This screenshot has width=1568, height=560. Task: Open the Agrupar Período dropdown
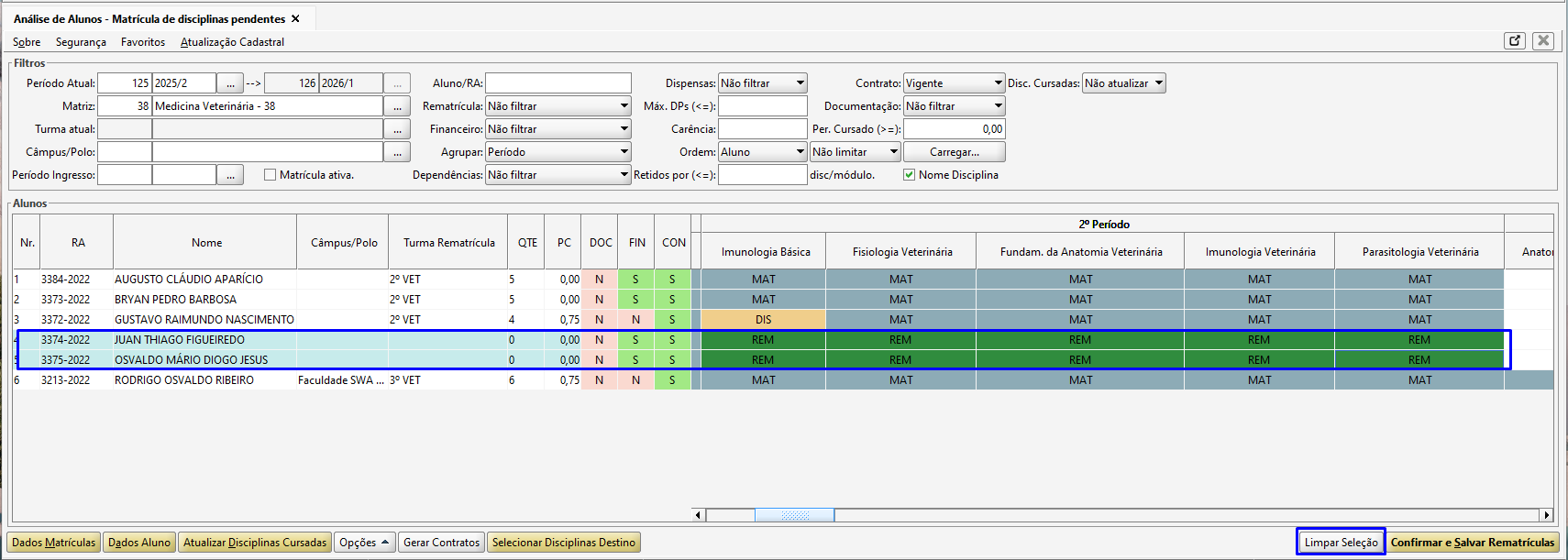pyautogui.click(x=624, y=152)
